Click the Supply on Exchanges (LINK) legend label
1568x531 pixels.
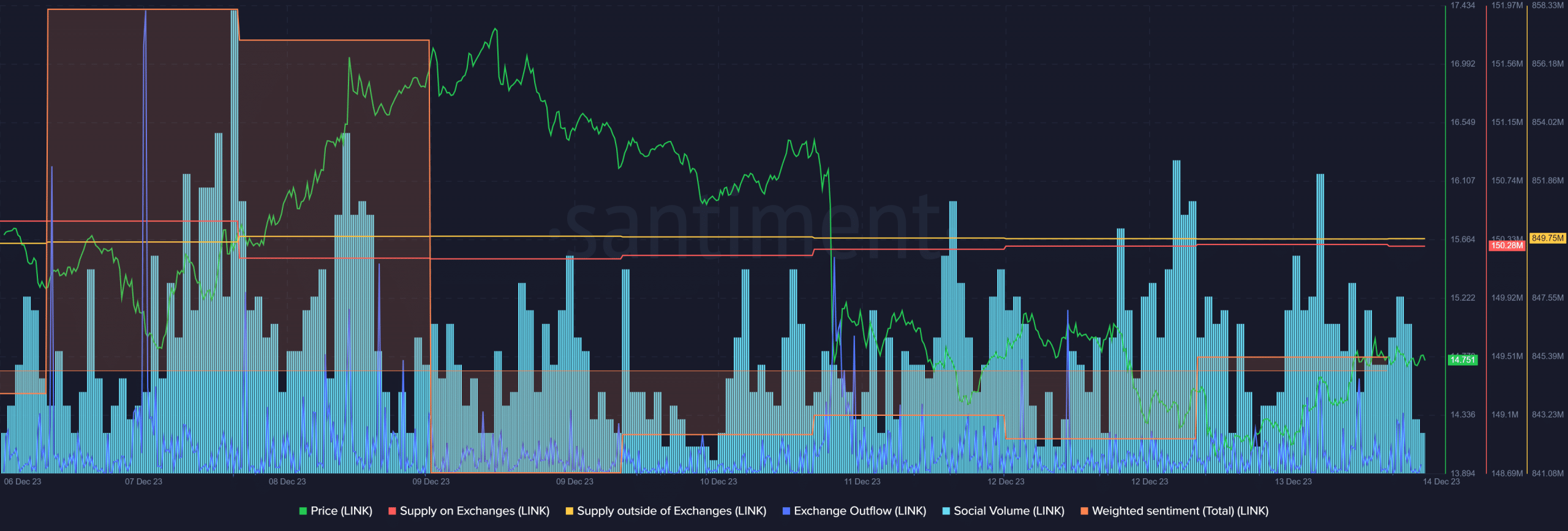(x=474, y=511)
